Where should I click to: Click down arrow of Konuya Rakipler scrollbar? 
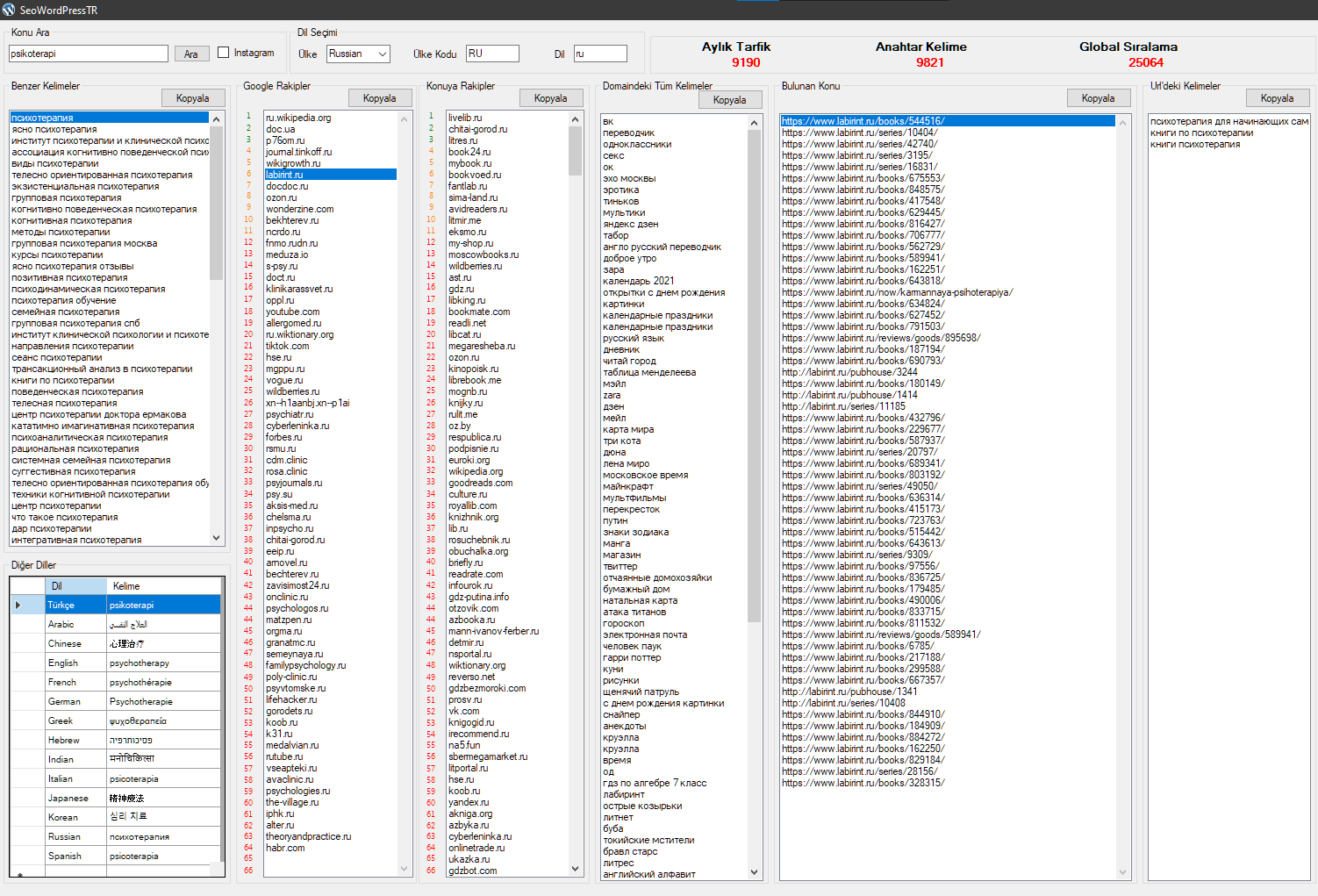click(576, 869)
